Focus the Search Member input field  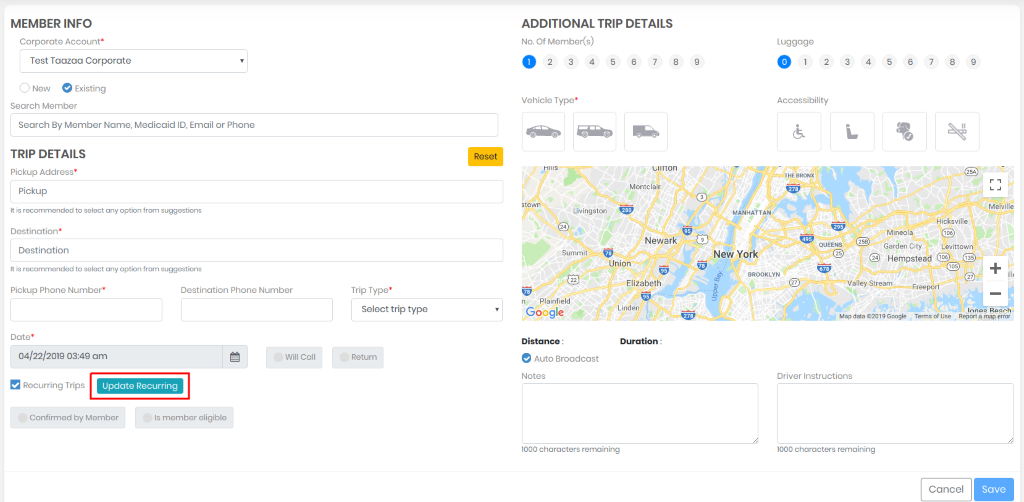point(254,125)
